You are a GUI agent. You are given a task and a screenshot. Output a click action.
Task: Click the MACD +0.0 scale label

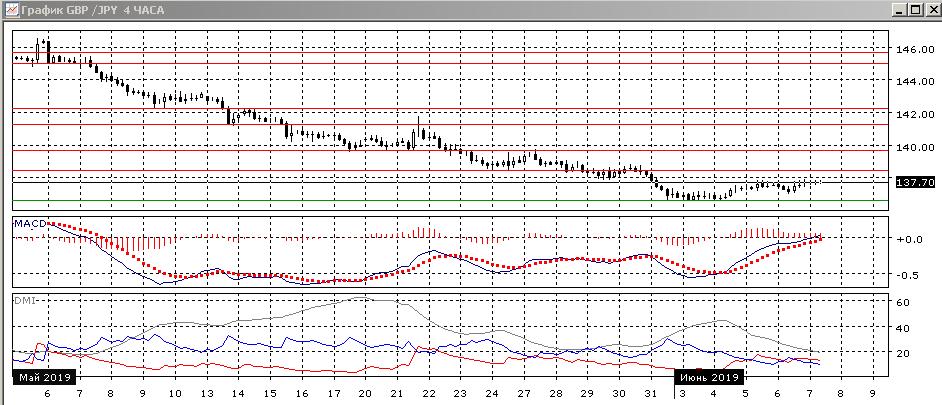click(x=908, y=240)
